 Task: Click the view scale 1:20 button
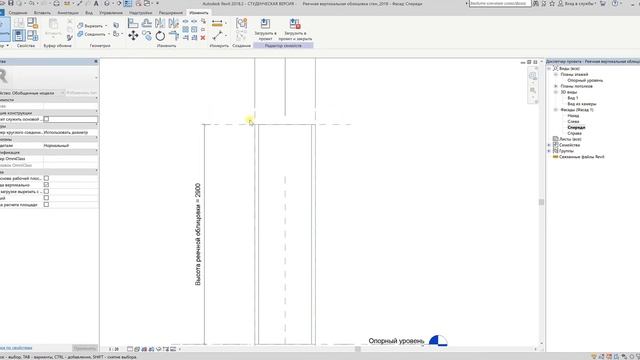pyautogui.click(x=114, y=349)
